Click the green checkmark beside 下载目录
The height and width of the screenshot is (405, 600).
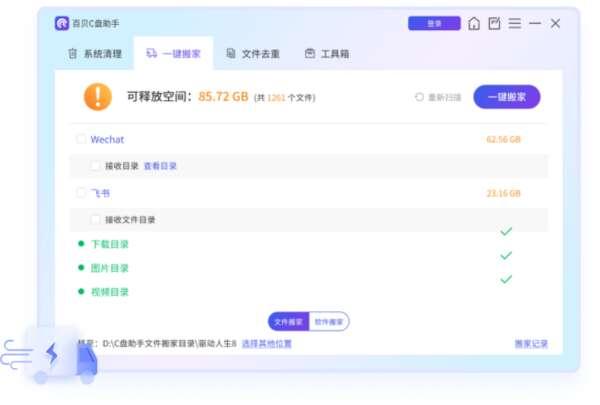506,232
